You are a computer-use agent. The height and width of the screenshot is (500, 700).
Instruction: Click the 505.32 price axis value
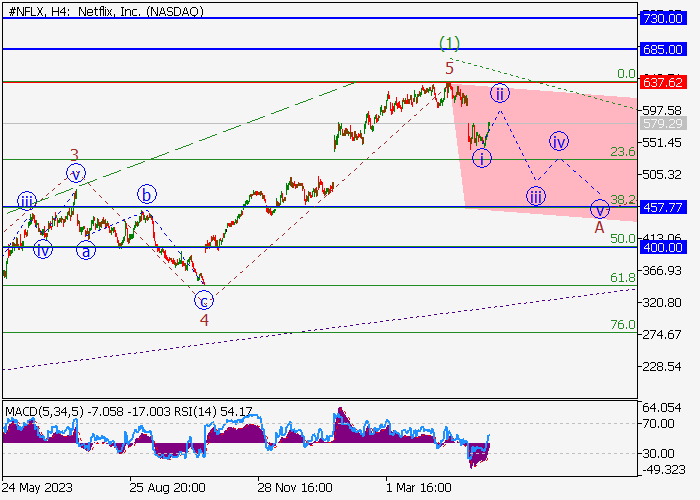click(662, 175)
